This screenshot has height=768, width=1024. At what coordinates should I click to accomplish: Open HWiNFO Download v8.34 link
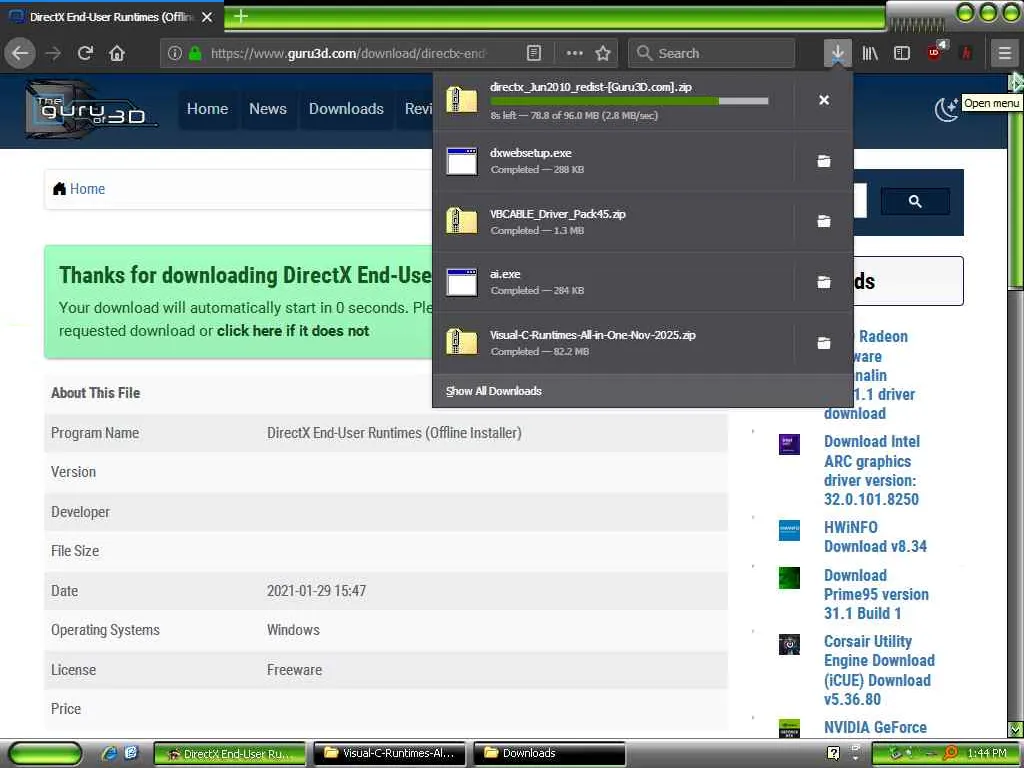pyautogui.click(x=875, y=537)
